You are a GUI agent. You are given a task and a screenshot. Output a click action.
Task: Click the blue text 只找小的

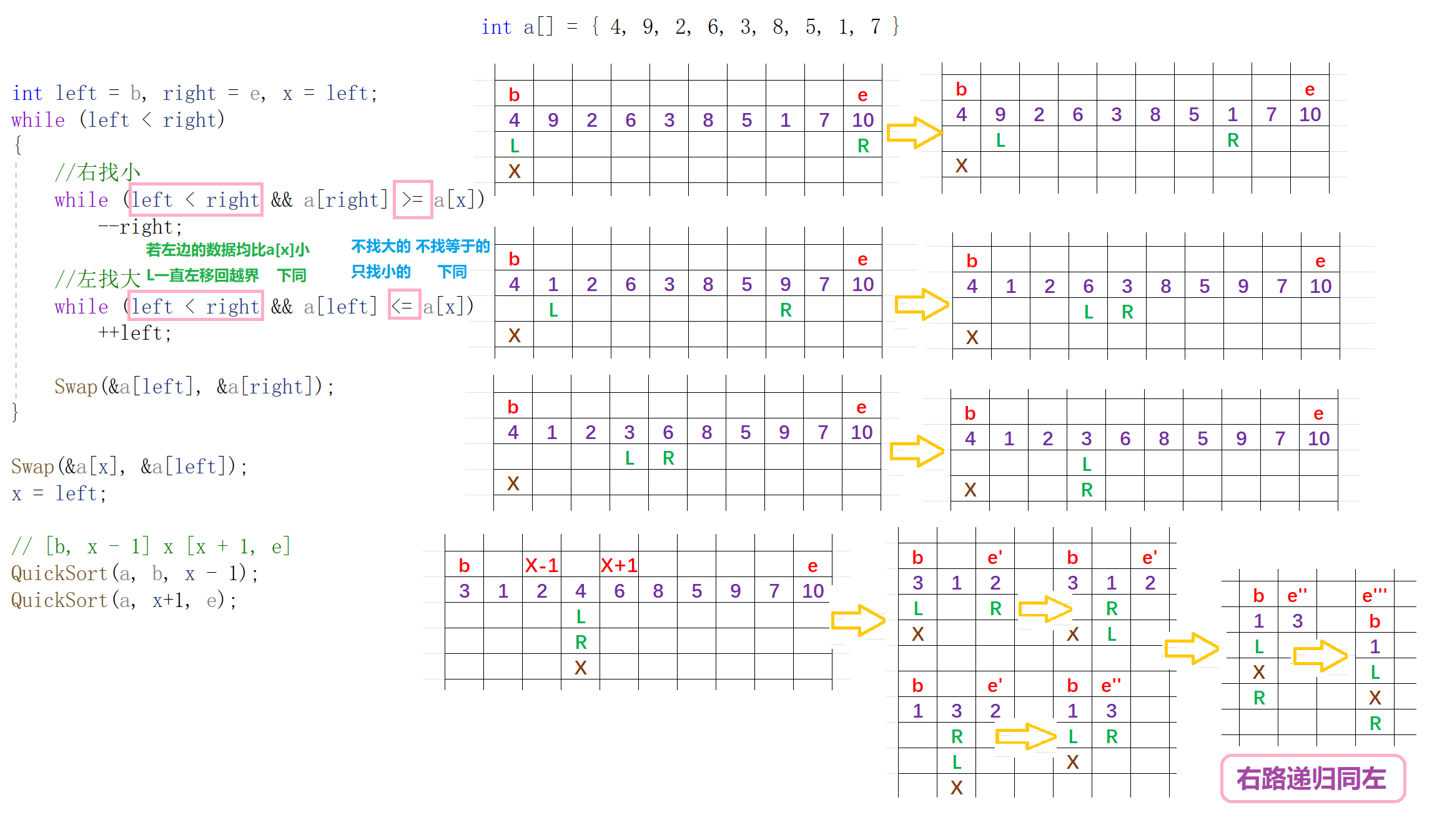381,272
